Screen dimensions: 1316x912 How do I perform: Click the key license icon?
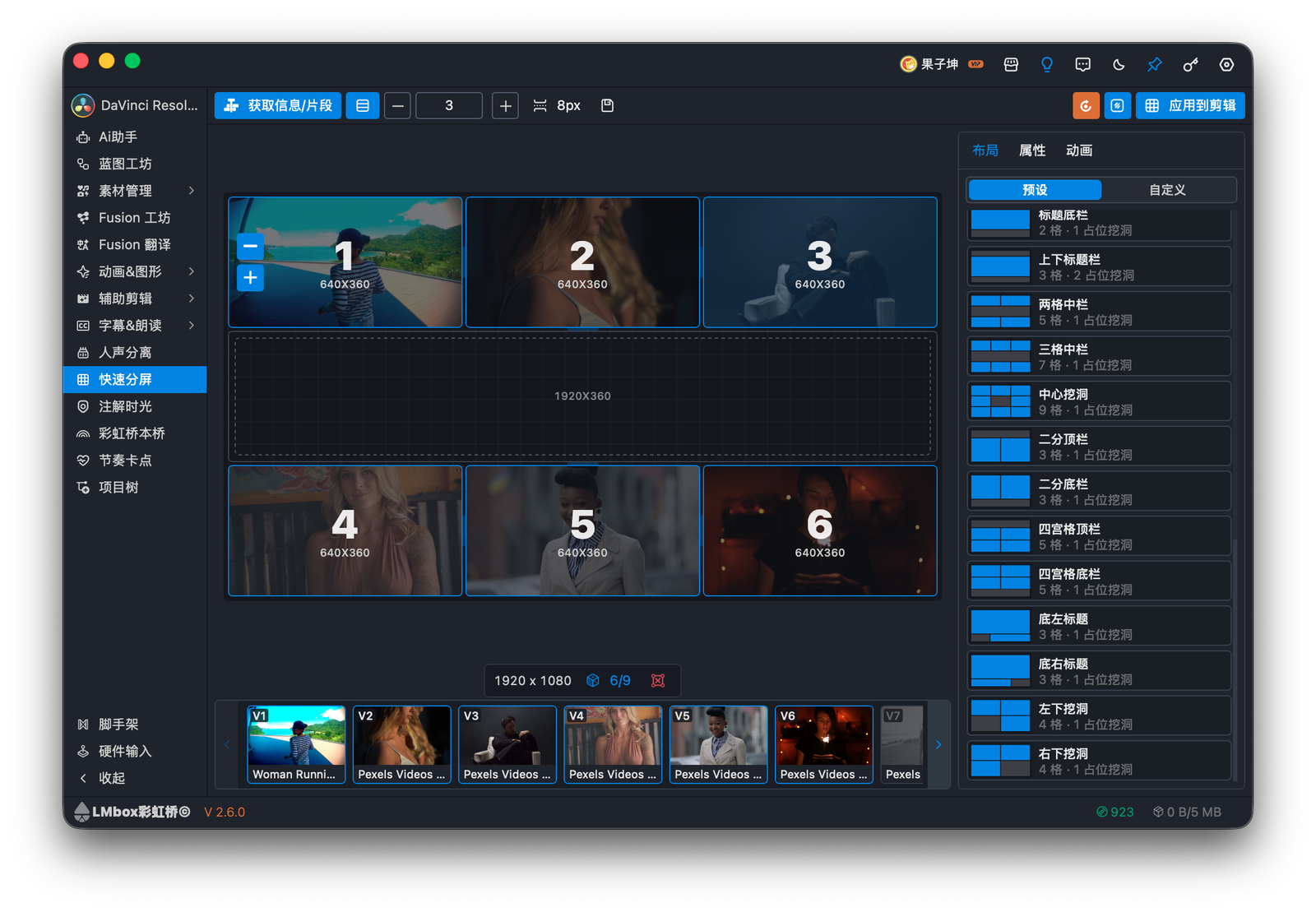1190,64
